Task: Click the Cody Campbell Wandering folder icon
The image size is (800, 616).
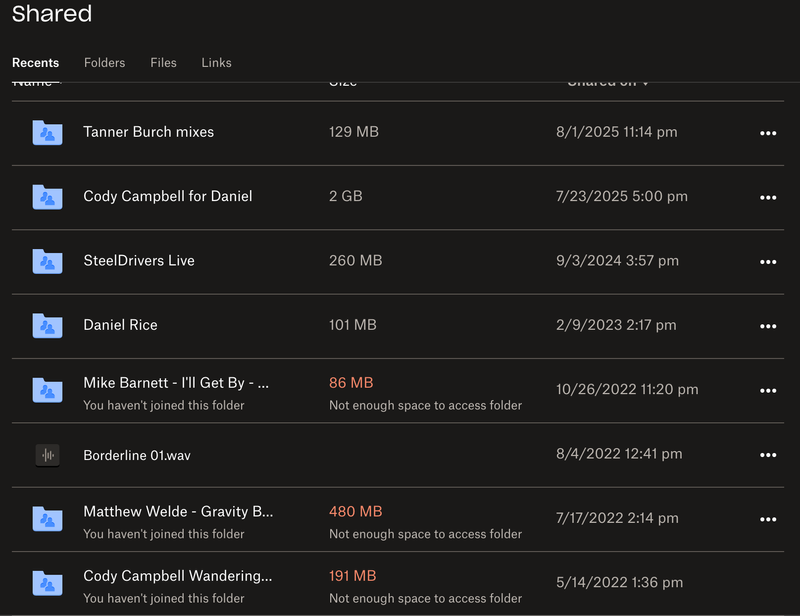Action: coord(47,584)
